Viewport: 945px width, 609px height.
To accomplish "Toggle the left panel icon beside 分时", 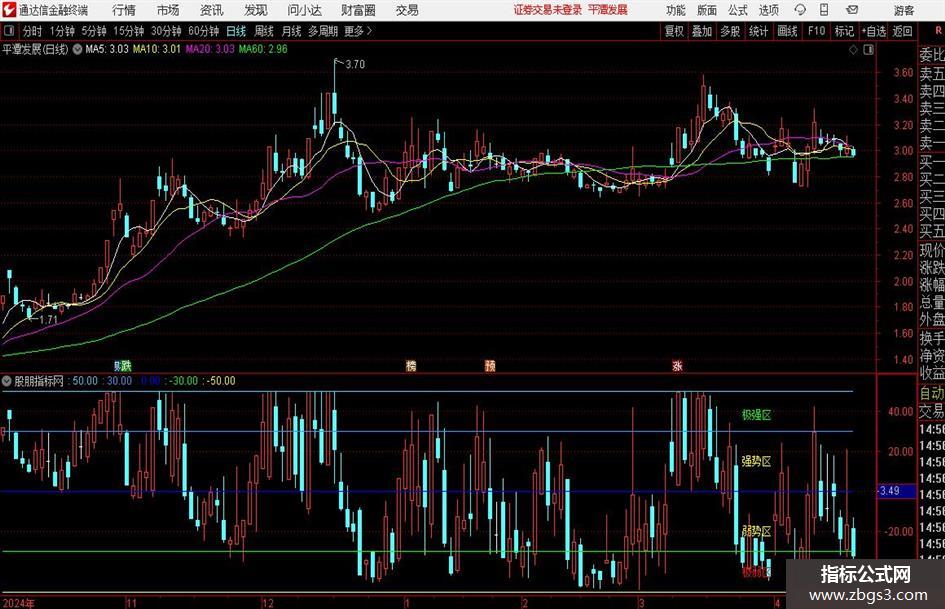I will point(9,31).
